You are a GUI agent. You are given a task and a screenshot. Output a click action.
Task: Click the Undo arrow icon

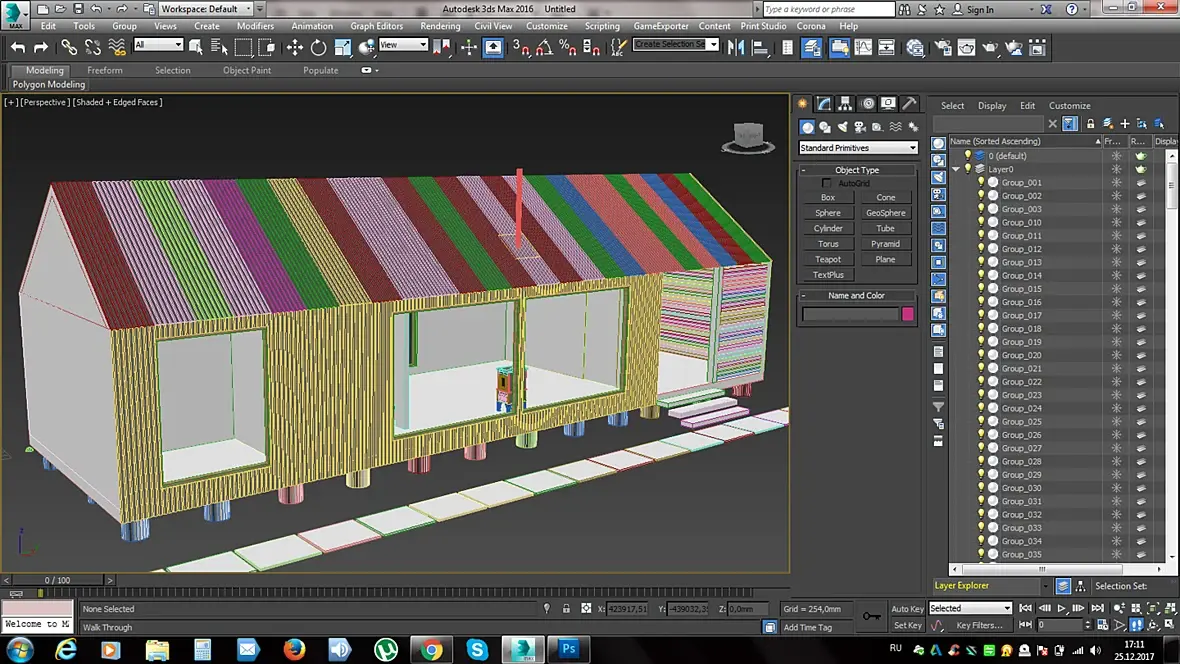tap(18, 47)
